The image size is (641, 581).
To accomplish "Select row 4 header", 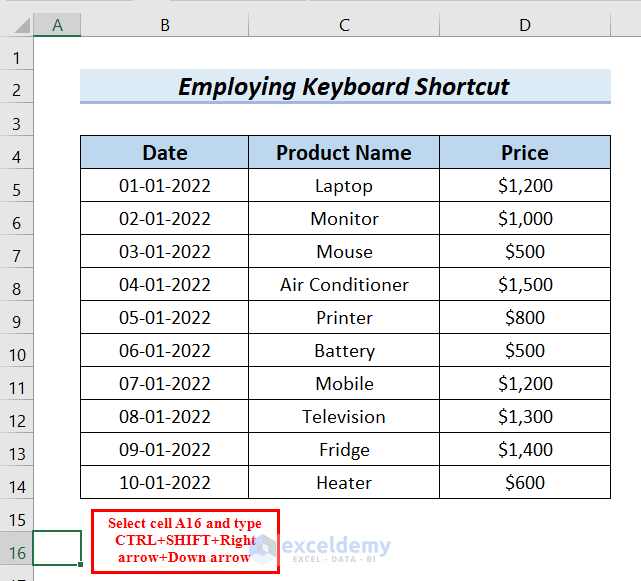I will pos(16,152).
